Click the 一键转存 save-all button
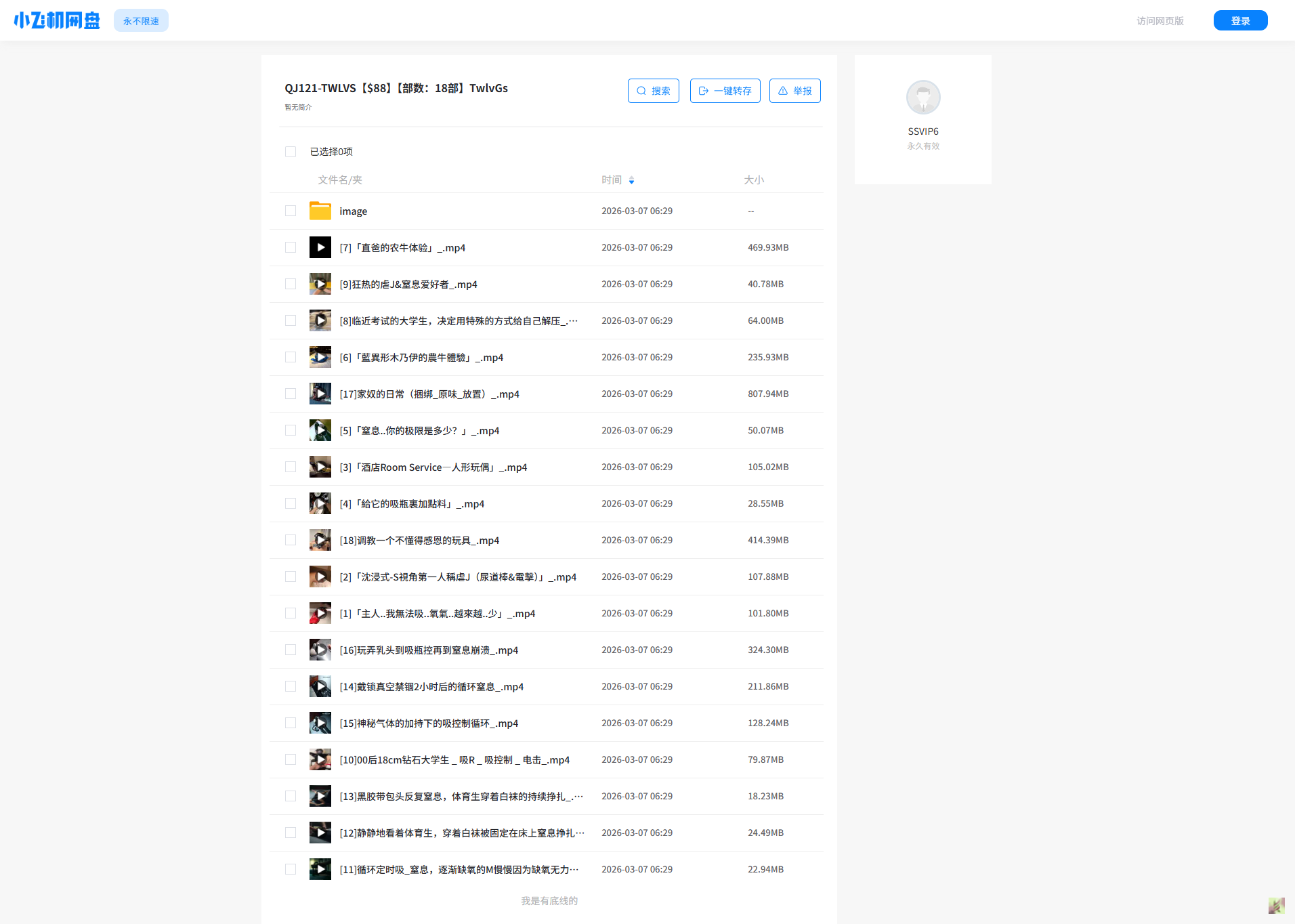Image resolution: width=1295 pixels, height=924 pixels. coord(725,91)
